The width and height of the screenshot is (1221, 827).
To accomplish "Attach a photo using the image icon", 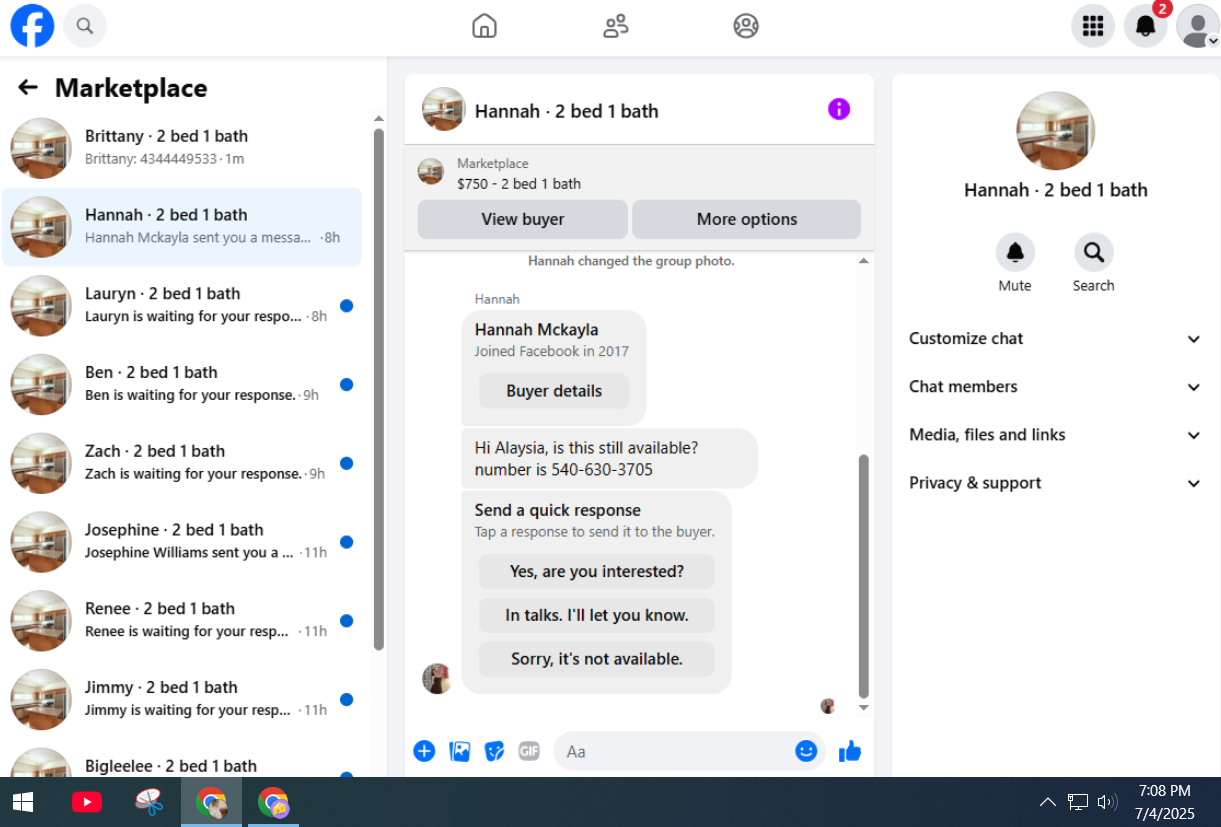I will pyautogui.click(x=460, y=751).
